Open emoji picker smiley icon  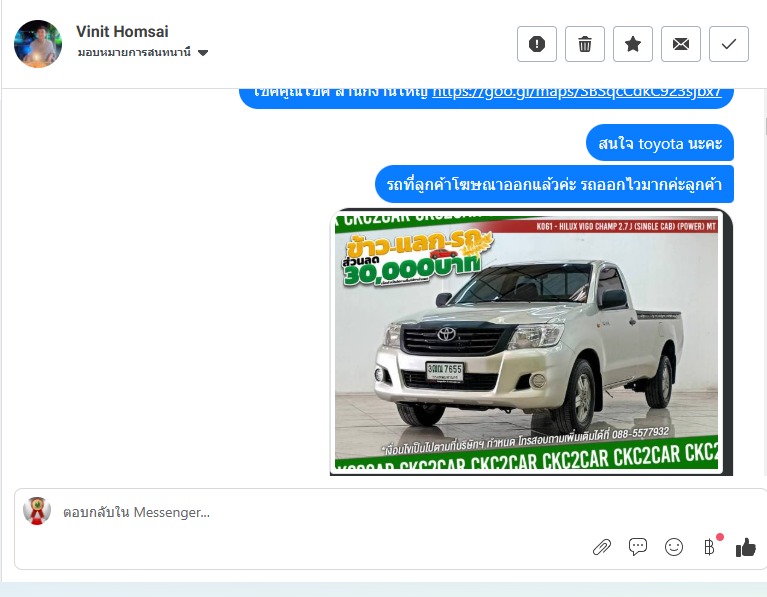[x=674, y=547]
